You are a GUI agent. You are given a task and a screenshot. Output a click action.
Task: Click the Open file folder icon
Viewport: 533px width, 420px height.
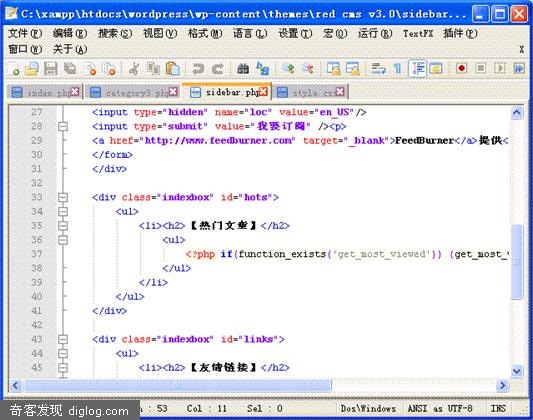click(32, 69)
